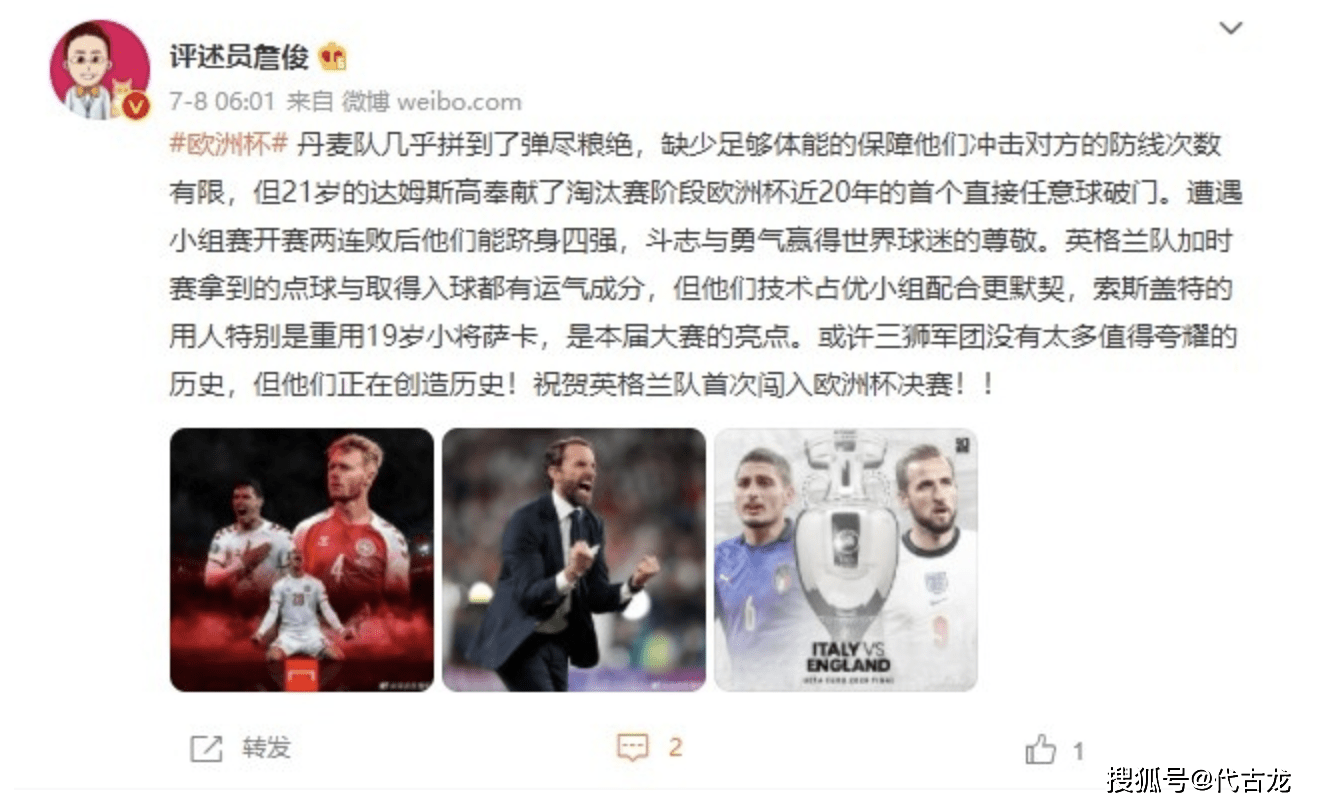Screen dimensions: 1322x808
Task: Open the 评述员詹俊 username link
Action: click(237, 58)
